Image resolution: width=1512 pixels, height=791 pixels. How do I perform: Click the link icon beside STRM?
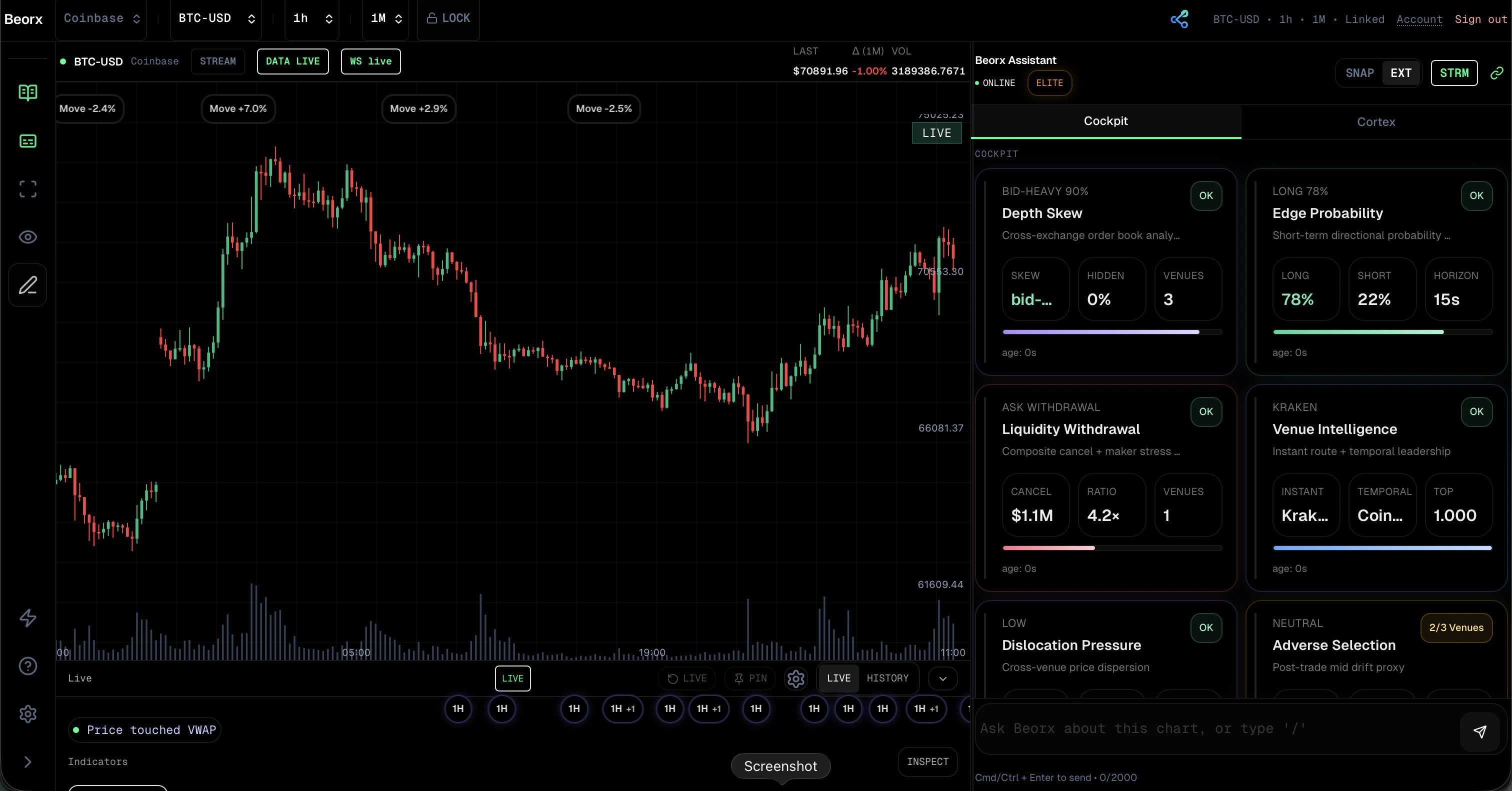(x=1496, y=73)
